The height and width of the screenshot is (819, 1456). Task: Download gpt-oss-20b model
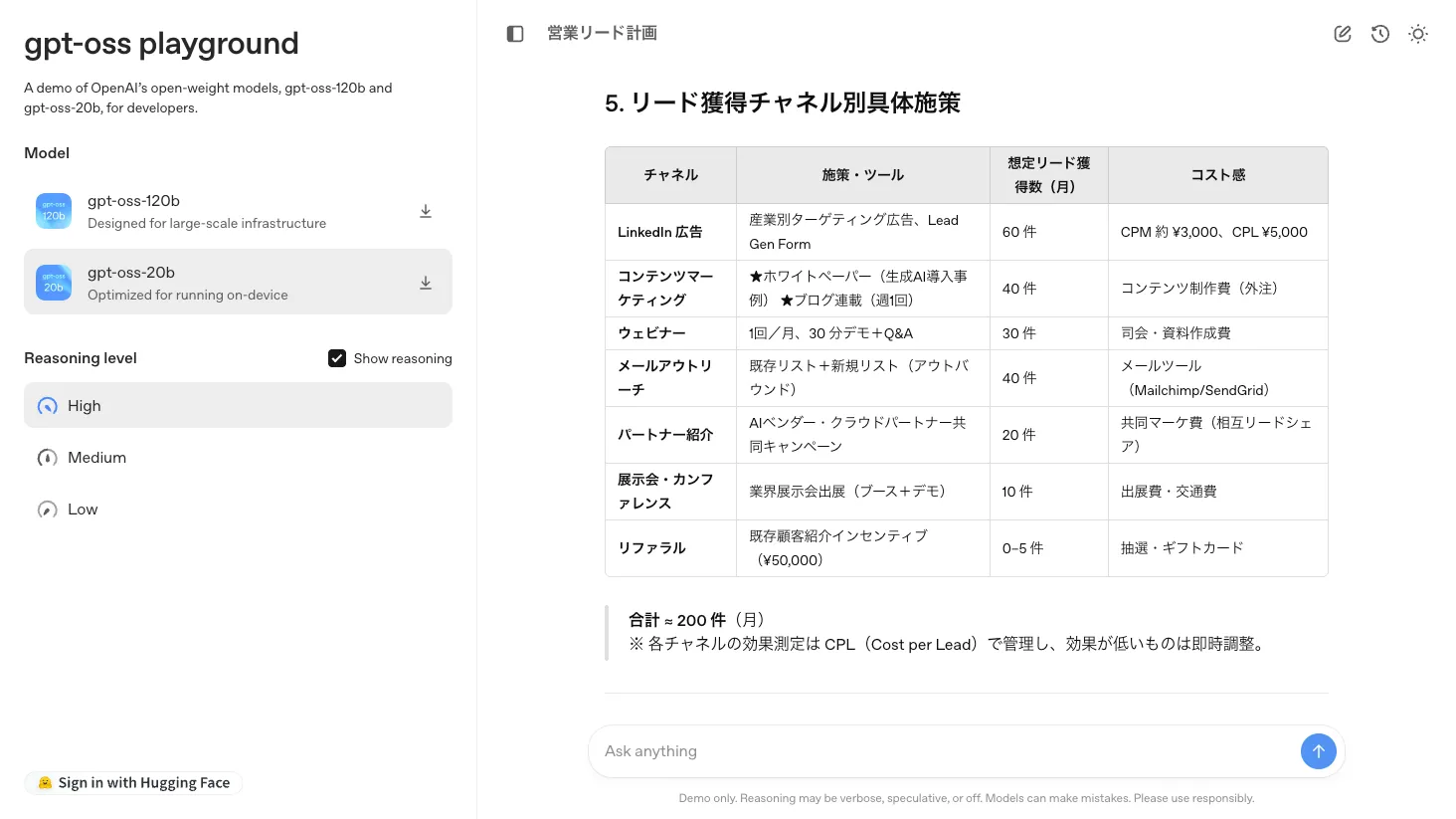pos(426,283)
